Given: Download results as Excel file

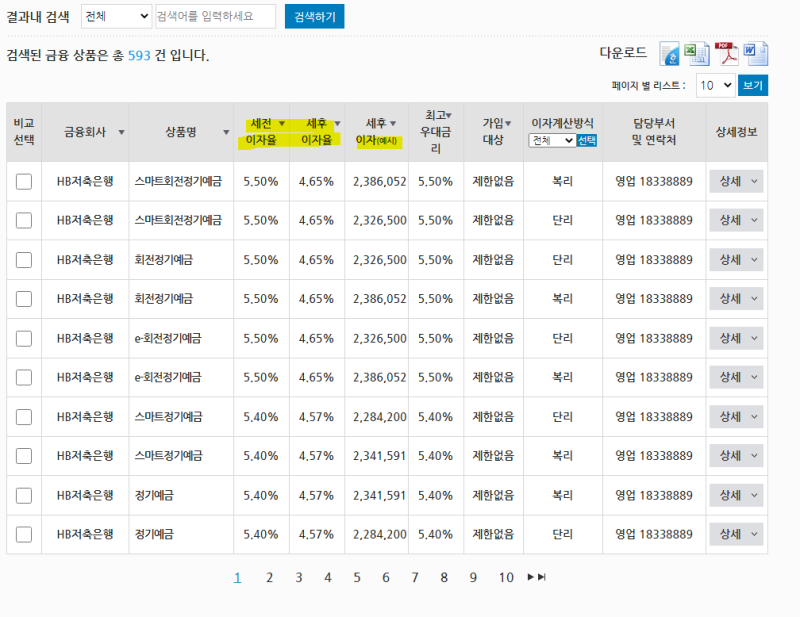Looking at the screenshot, I should (697, 54).
